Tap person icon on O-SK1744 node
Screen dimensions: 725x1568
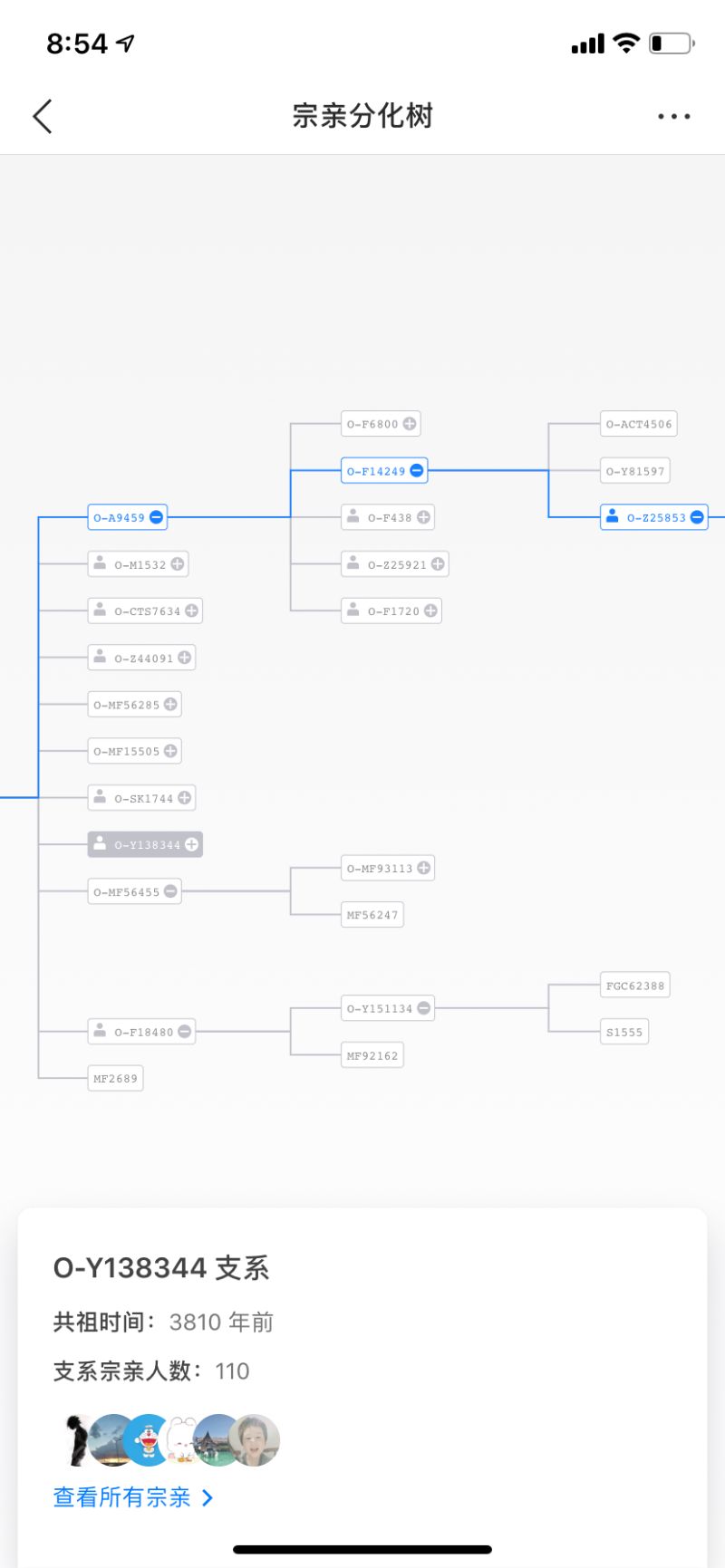click(100, 797)
